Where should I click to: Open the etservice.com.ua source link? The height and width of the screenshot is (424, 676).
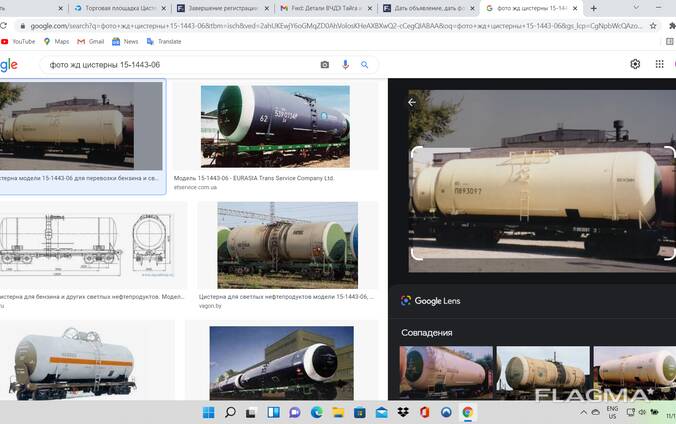[x=195, y=187]
